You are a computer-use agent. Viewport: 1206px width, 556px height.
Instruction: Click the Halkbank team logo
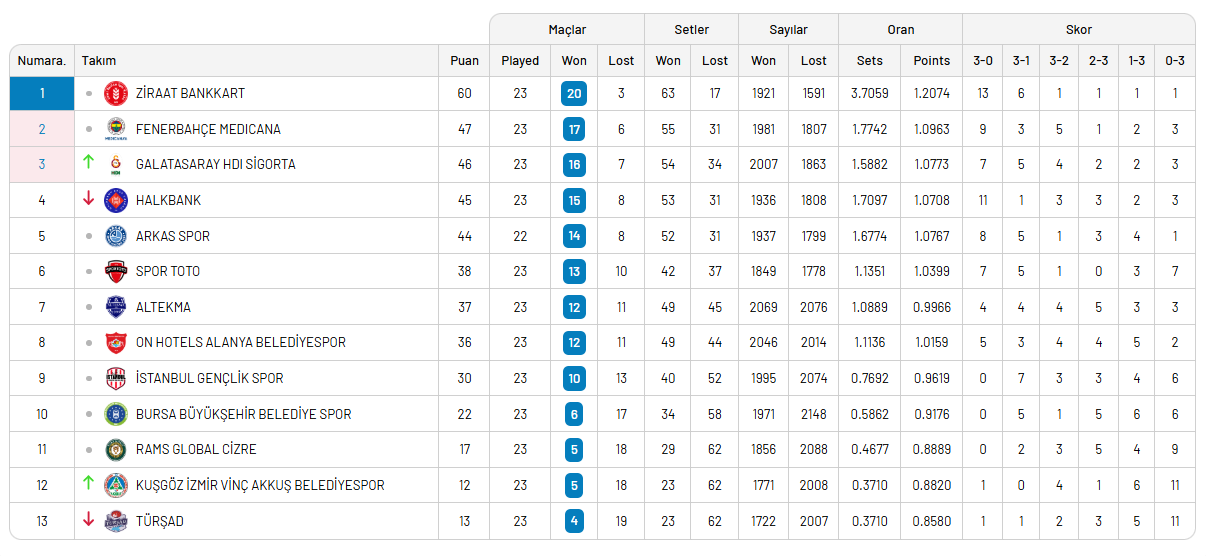tap(116, 200)
